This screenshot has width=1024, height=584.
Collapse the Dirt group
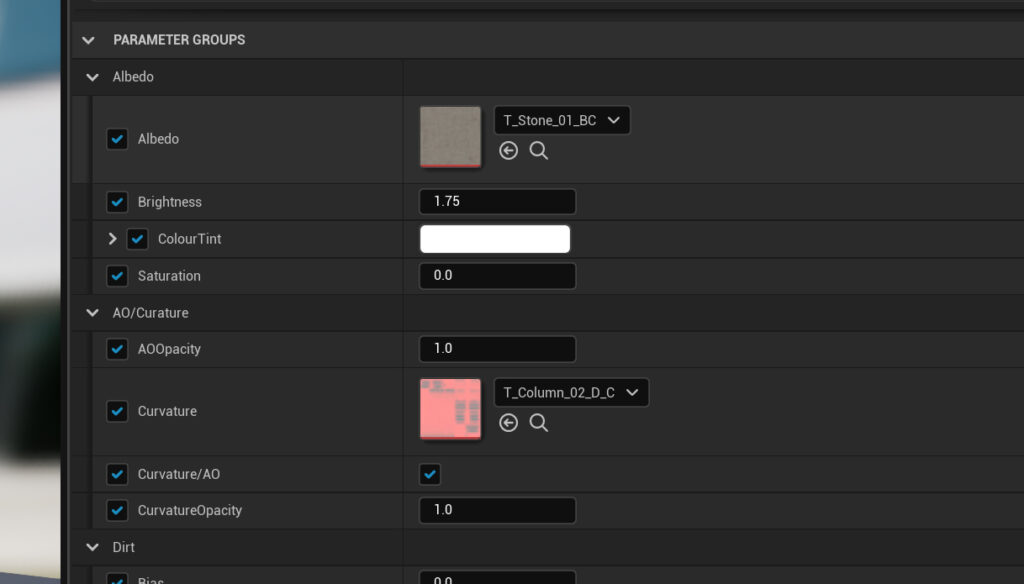pyautogui.click(x=93, y=547)
